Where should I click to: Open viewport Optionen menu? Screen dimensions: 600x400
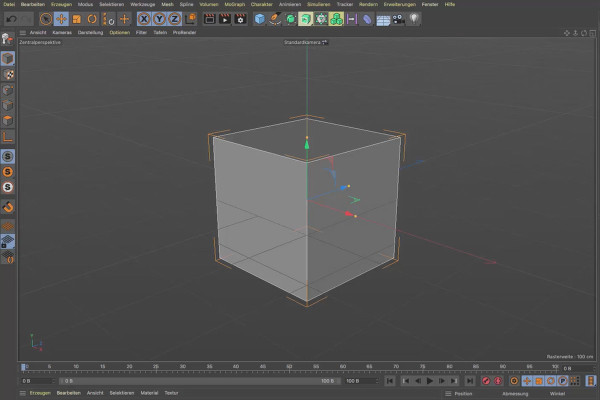(119, 33)
